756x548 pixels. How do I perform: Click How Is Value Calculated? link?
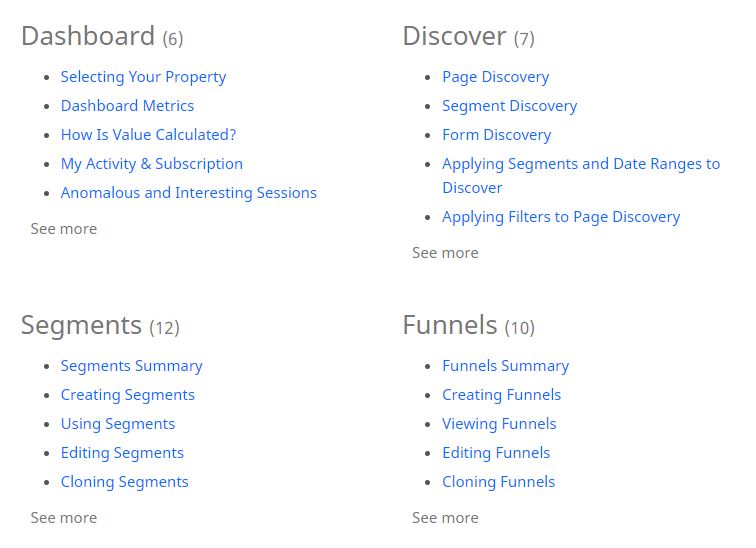click(x=148, y=135)
